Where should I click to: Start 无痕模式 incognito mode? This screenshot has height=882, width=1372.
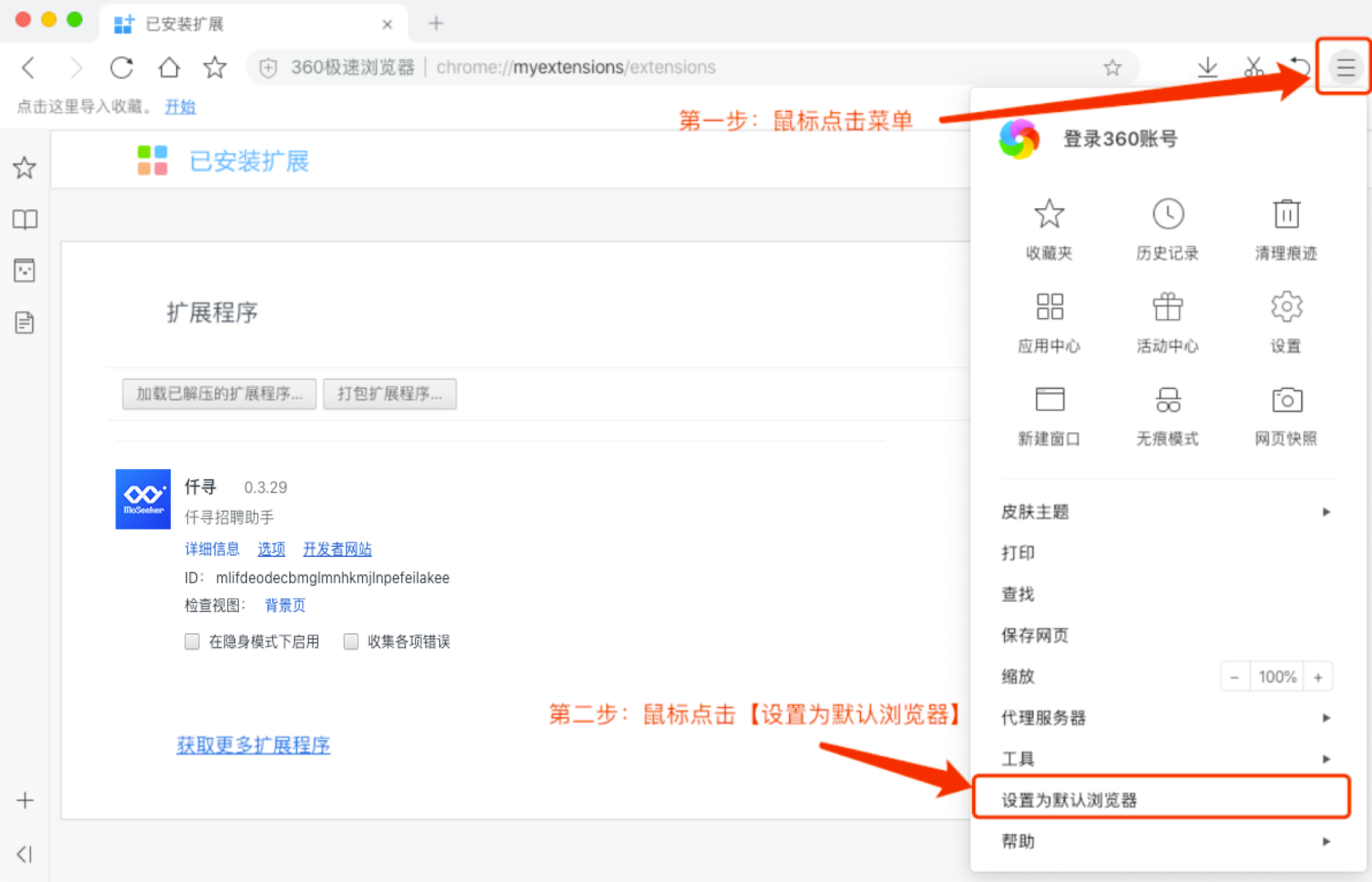click(x=1168, y=416)
